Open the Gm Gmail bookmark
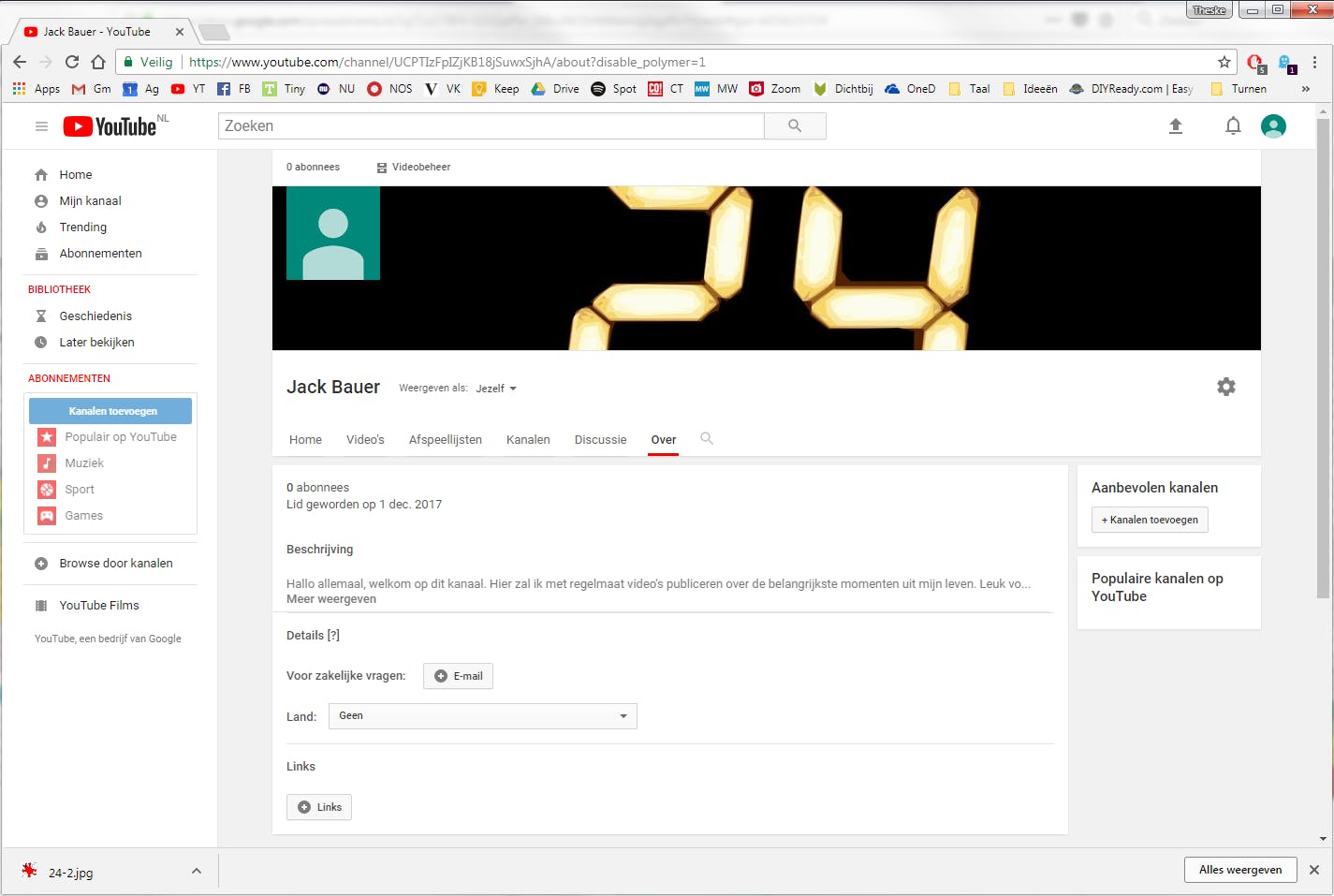Screen dimensions: 1334x896 click(92, 89)
